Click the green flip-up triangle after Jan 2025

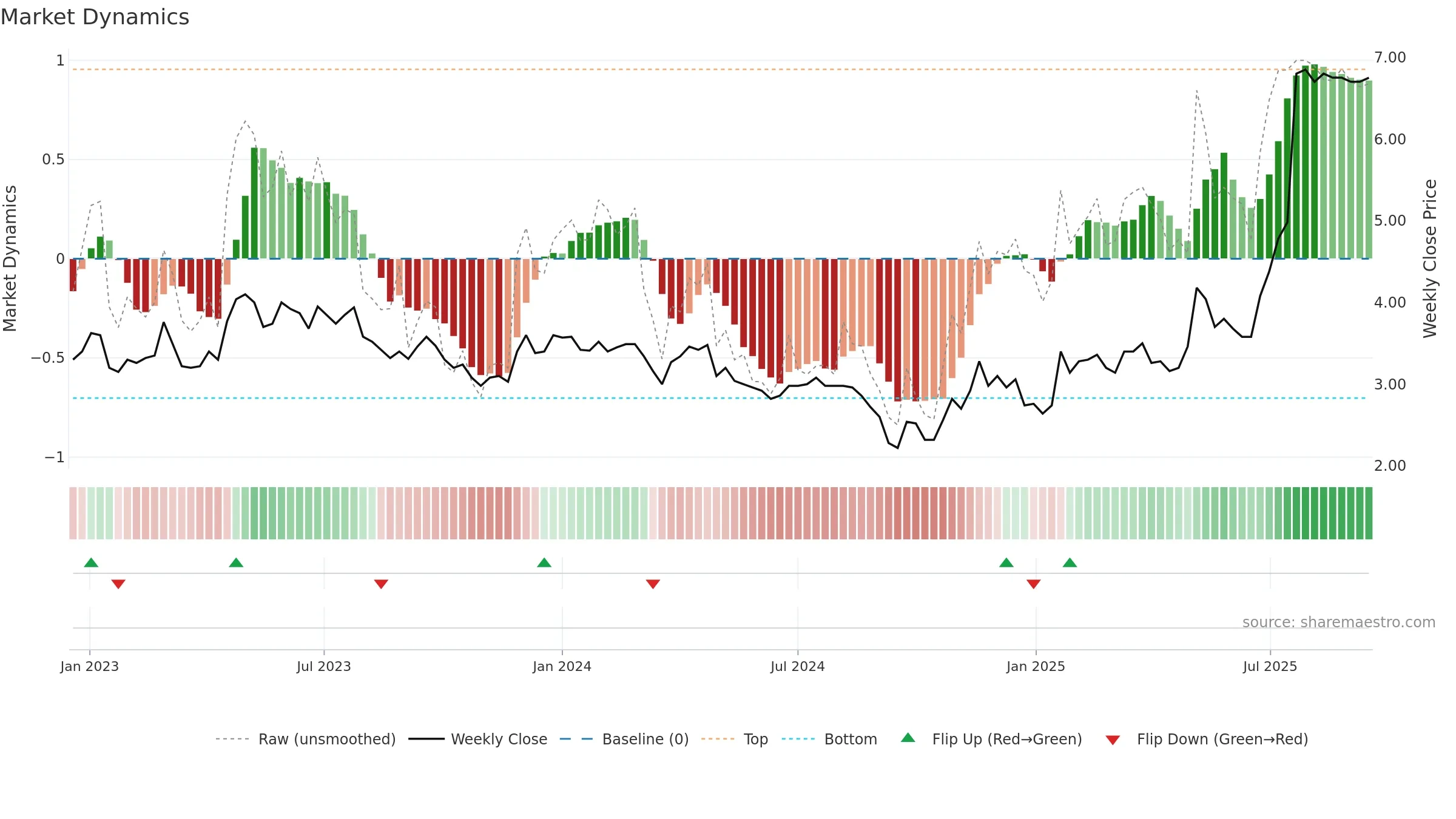coord(1070,562)
